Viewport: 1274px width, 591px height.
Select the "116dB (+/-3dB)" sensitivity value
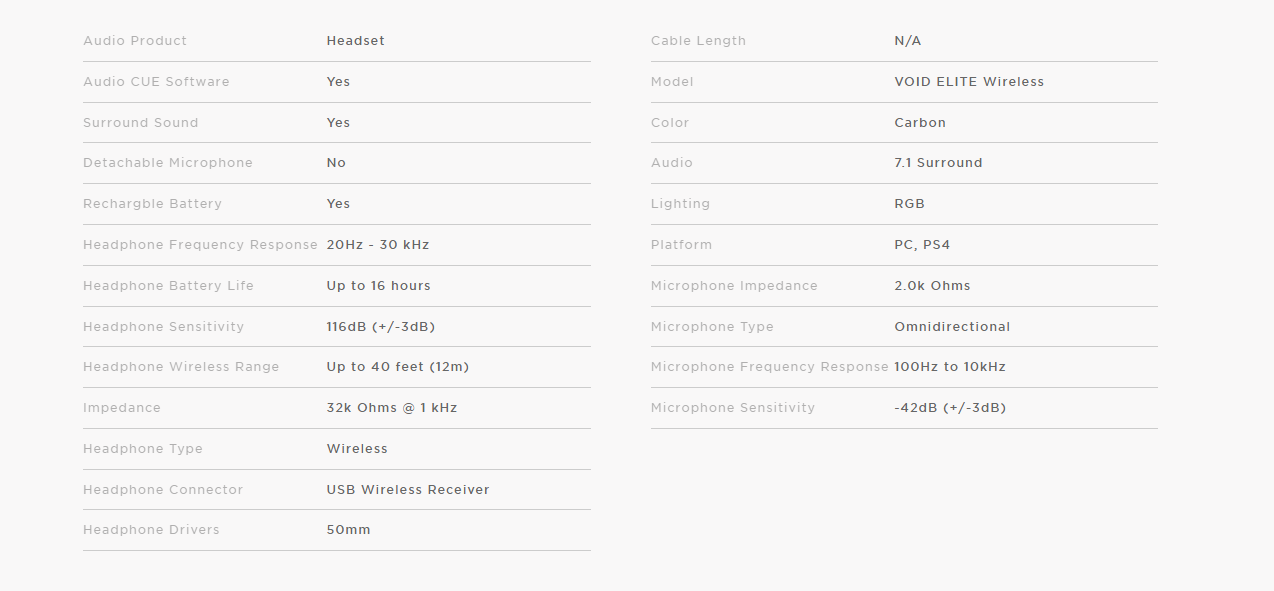click(380, 327)
